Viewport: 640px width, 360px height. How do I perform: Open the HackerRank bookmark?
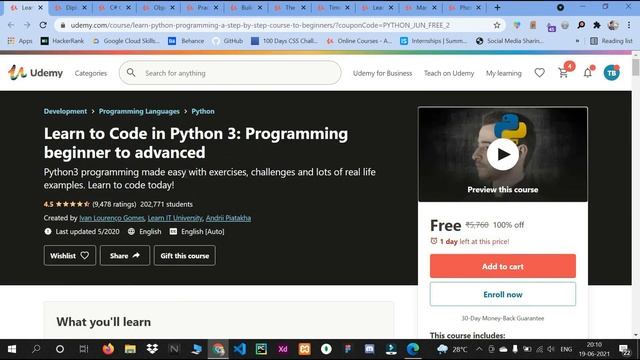pyautogui.click(x=62, y=41)
